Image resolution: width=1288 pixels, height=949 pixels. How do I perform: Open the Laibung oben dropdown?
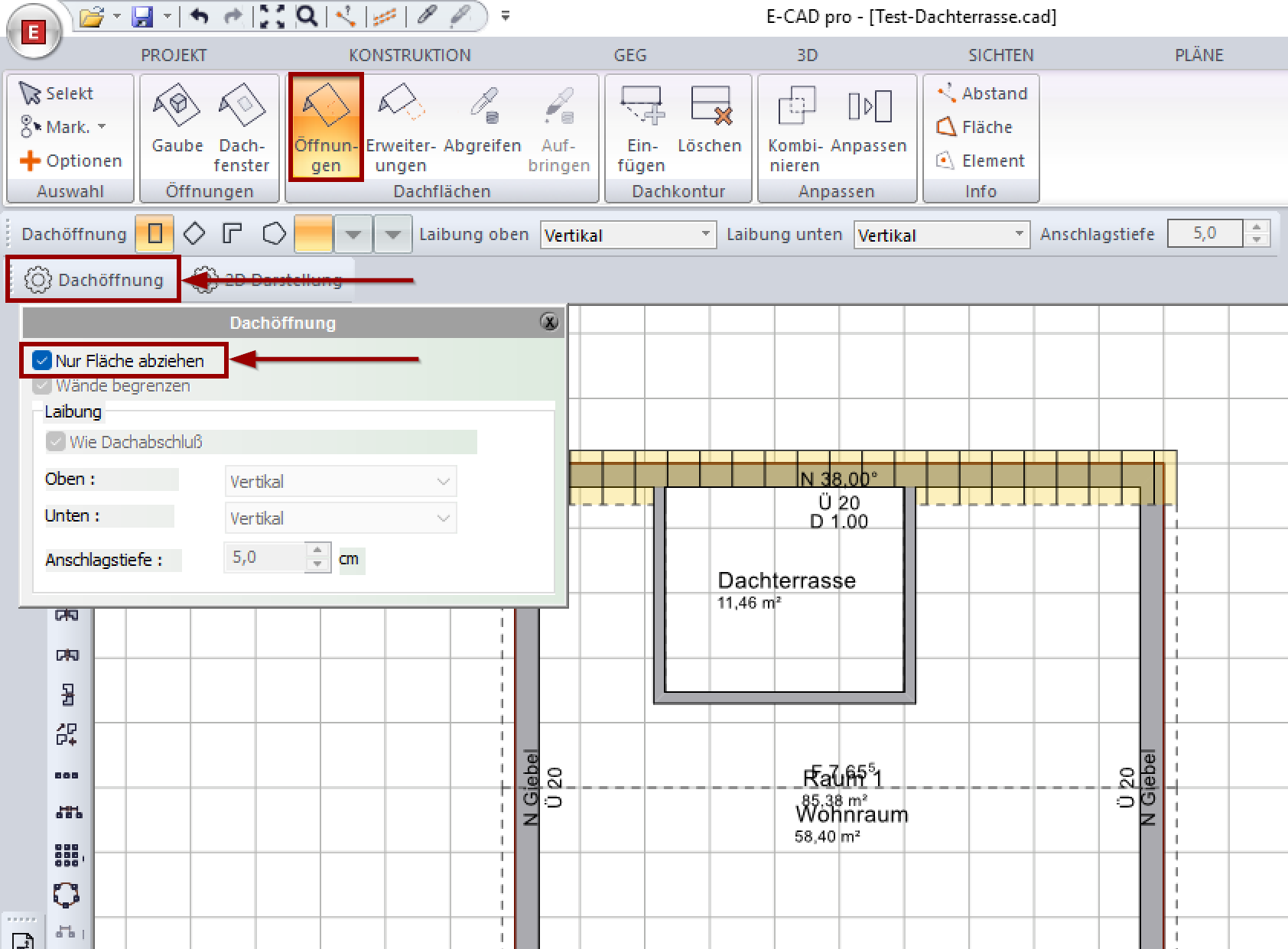point(628,235)
